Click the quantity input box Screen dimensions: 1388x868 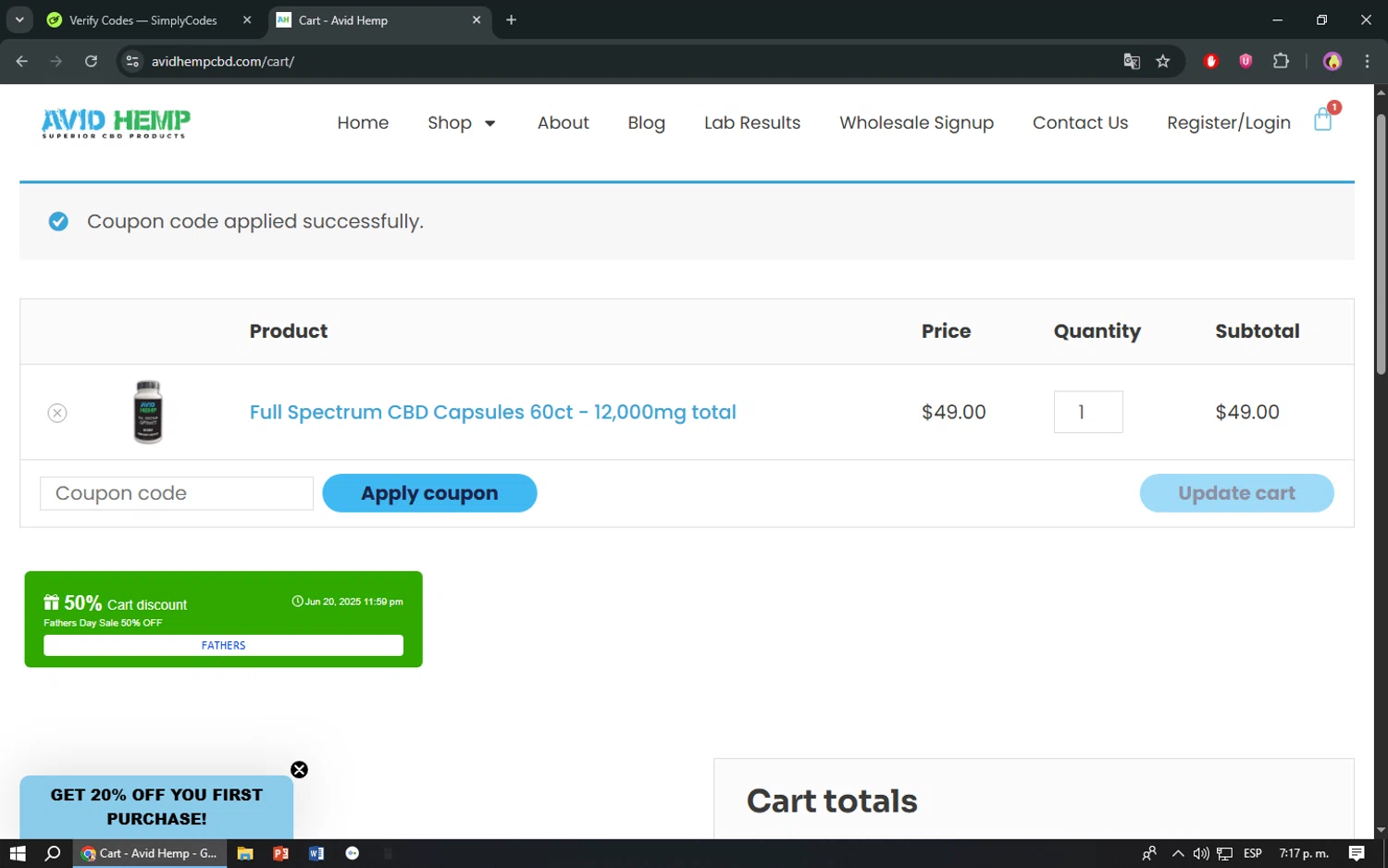coord(1088,412)
